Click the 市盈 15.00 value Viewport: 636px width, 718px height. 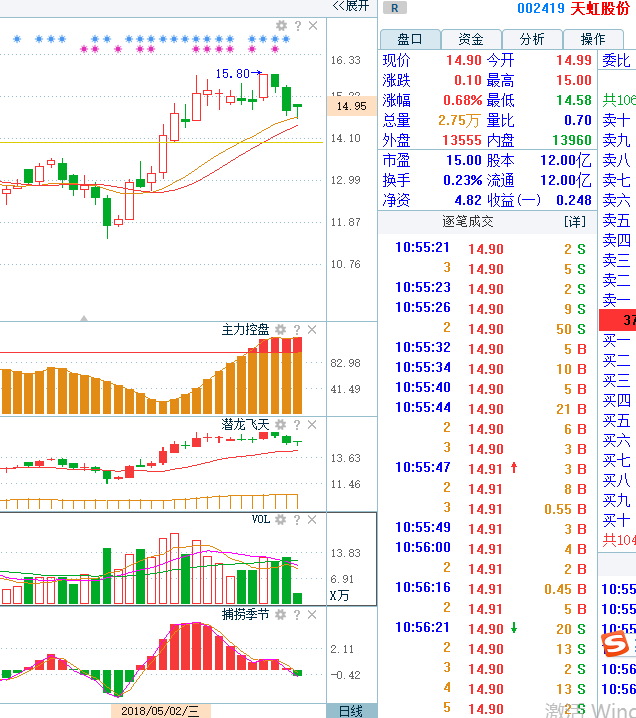(464, 160)
